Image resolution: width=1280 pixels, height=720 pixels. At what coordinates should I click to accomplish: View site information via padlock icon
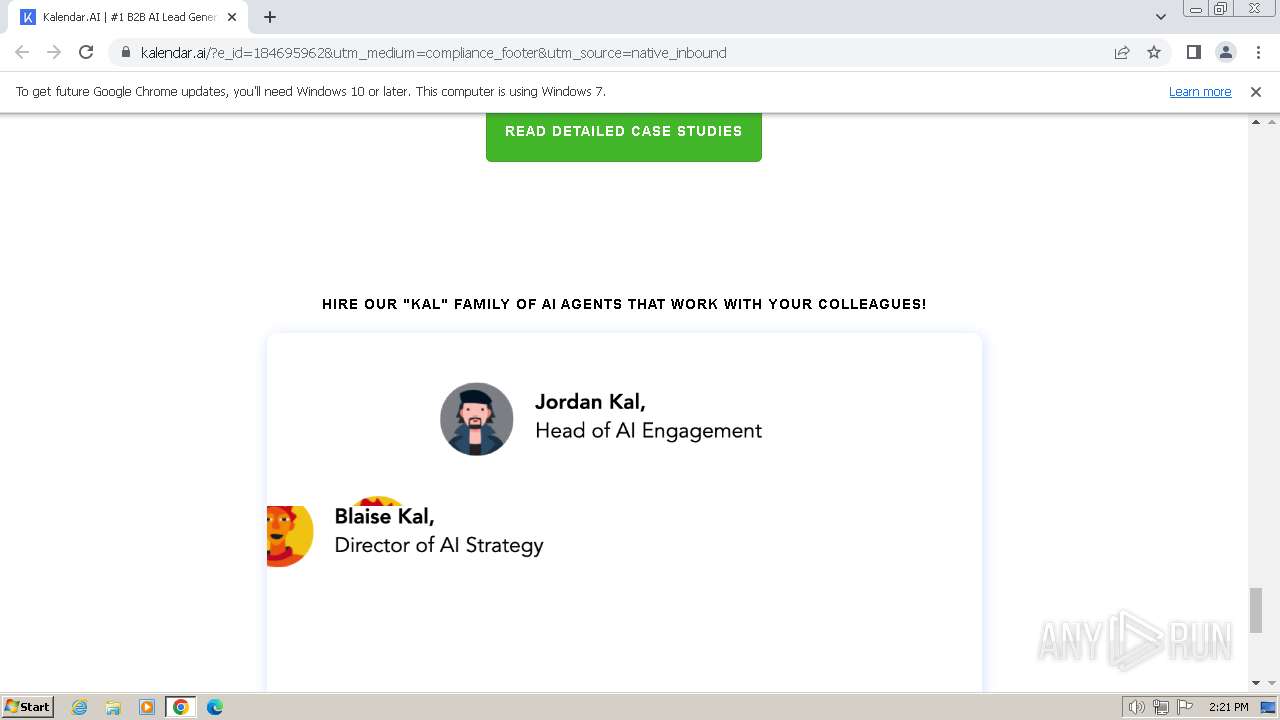click(x=125, y=53)
